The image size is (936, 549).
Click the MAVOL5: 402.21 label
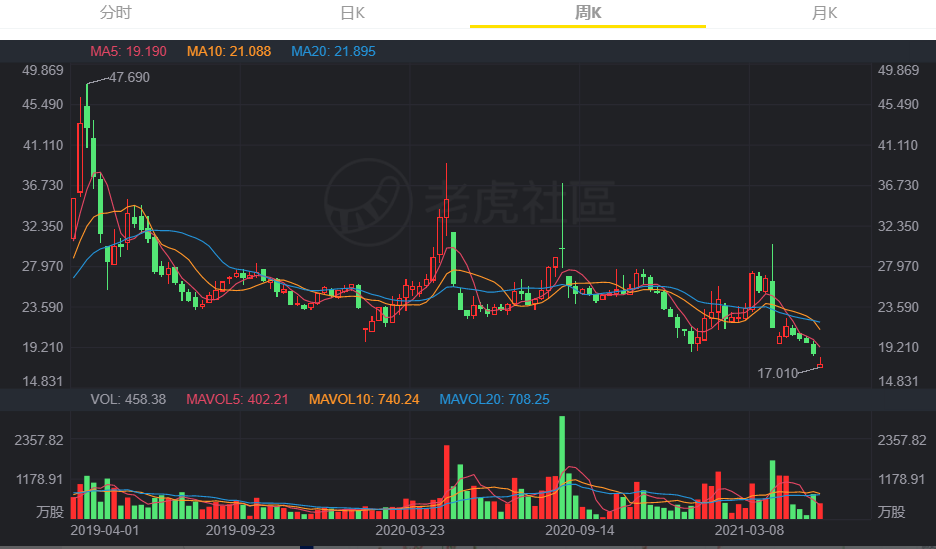pyautogui.click(x=237, y=399)
